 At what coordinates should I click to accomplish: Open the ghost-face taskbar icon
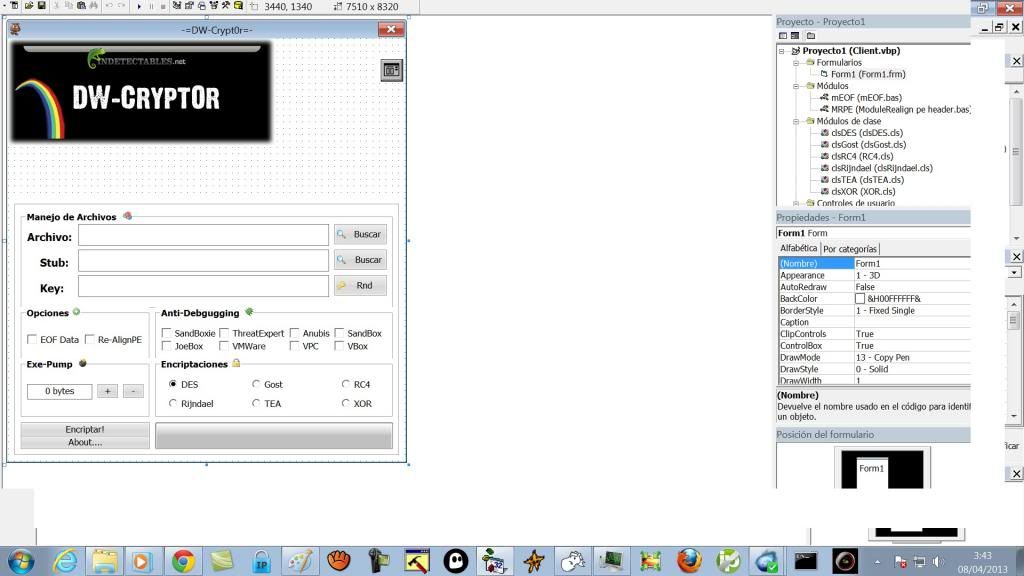tap(455, 561)
